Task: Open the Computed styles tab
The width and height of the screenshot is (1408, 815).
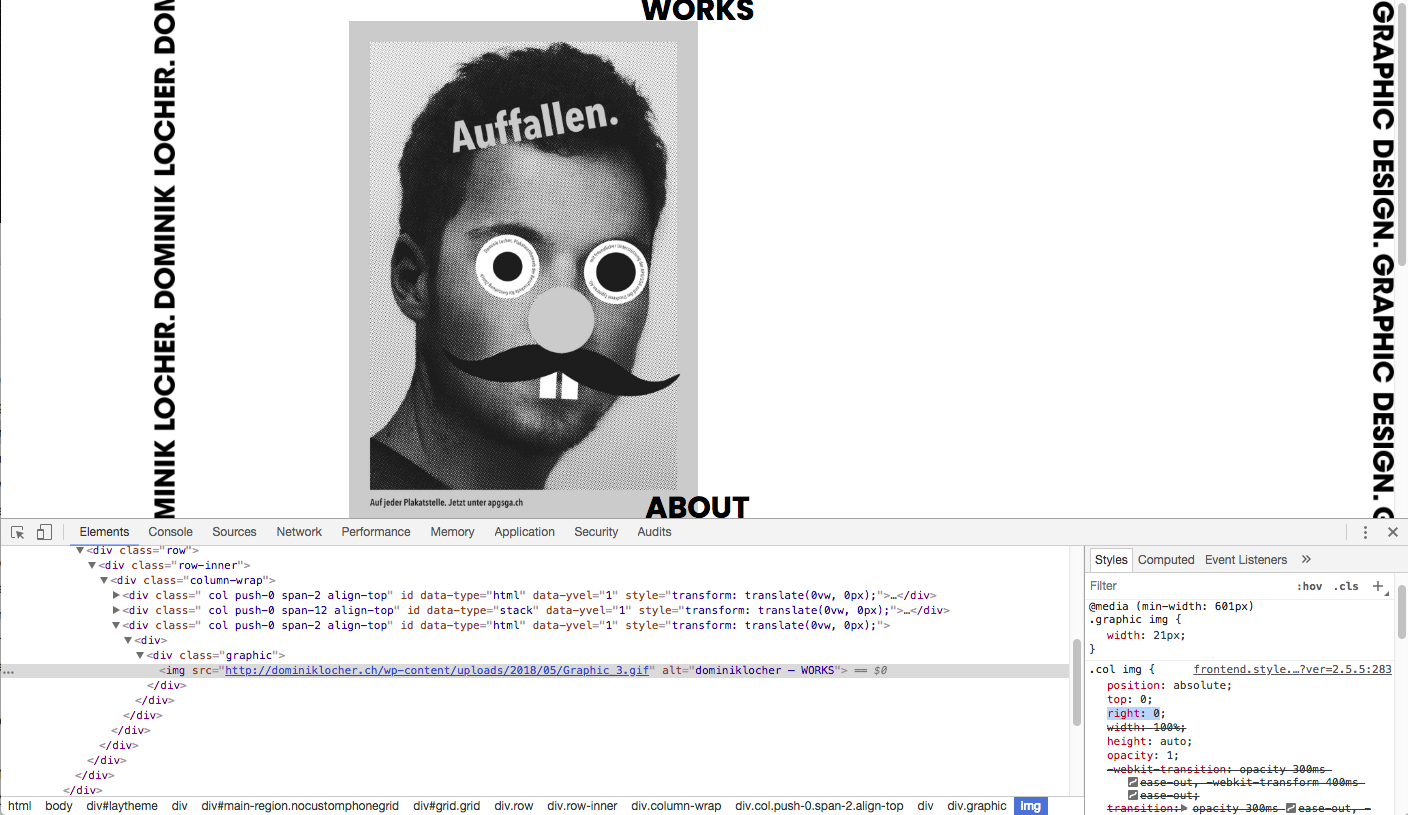Action: pyautogui.click(x=1166, y=560)
